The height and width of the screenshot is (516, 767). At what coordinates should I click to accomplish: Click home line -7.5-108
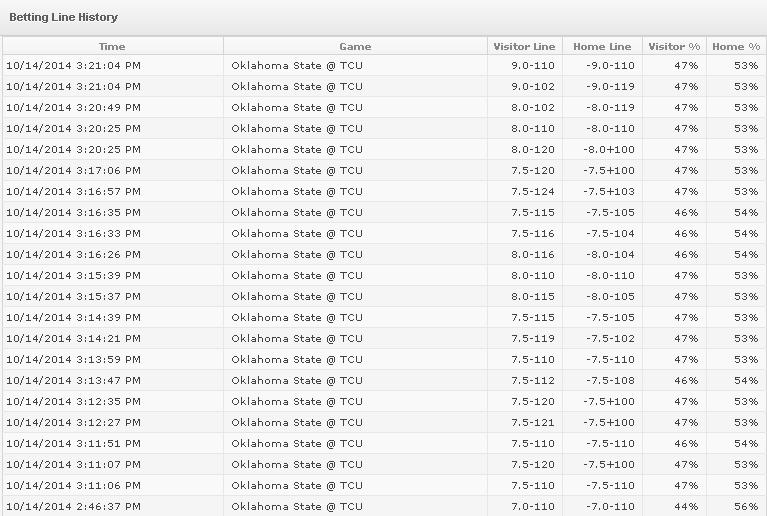[x=610, y=381]
